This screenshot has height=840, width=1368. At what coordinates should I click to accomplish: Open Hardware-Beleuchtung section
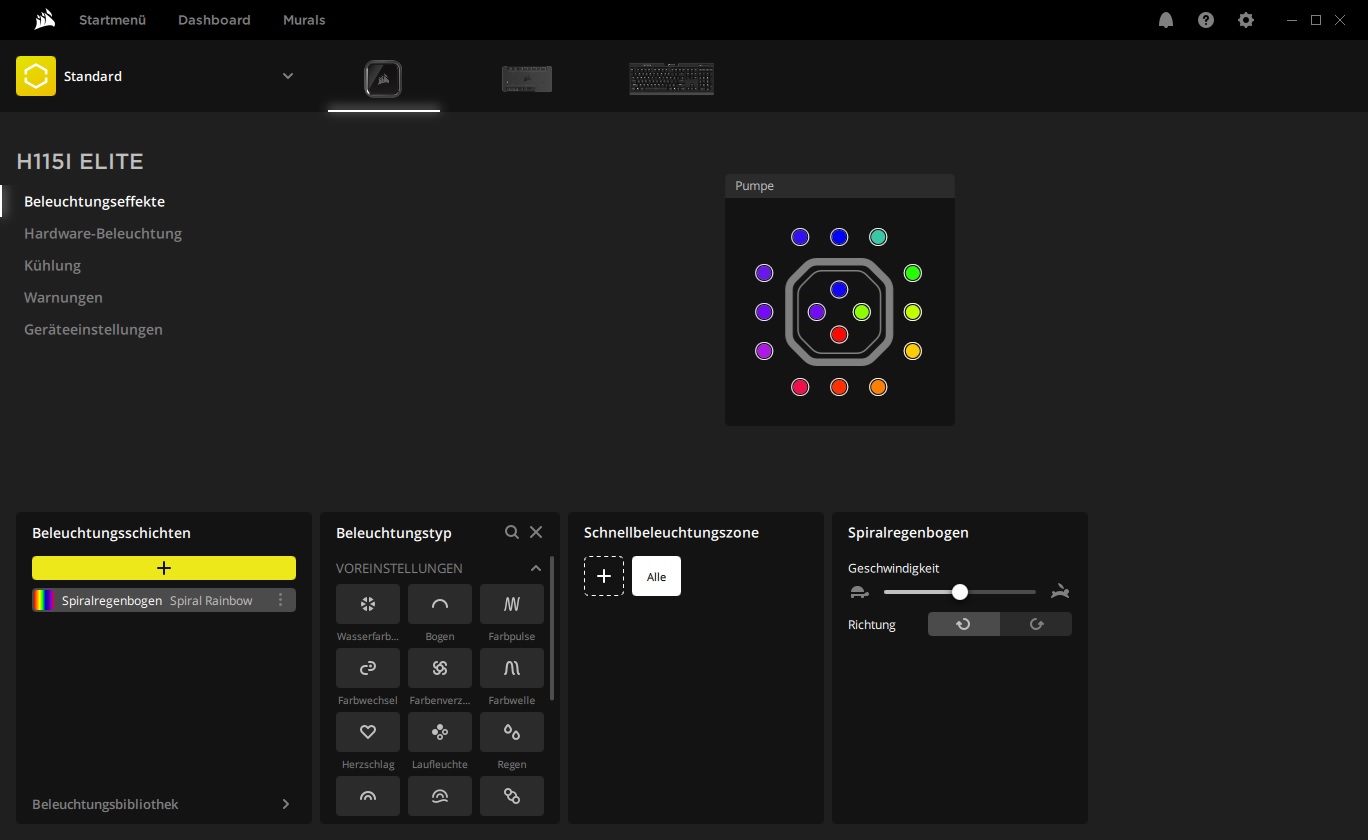pos(103,233)
